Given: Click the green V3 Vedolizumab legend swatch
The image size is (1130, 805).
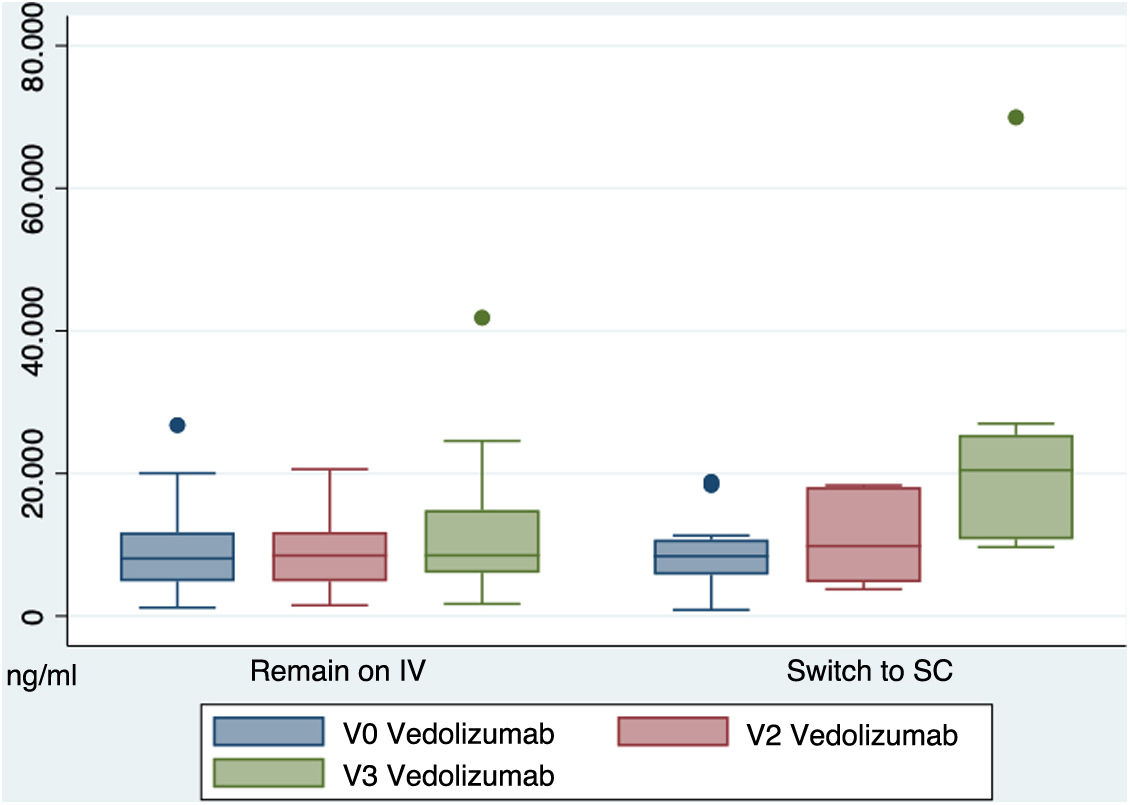Looking at the screenshot, I should [269, 773].
